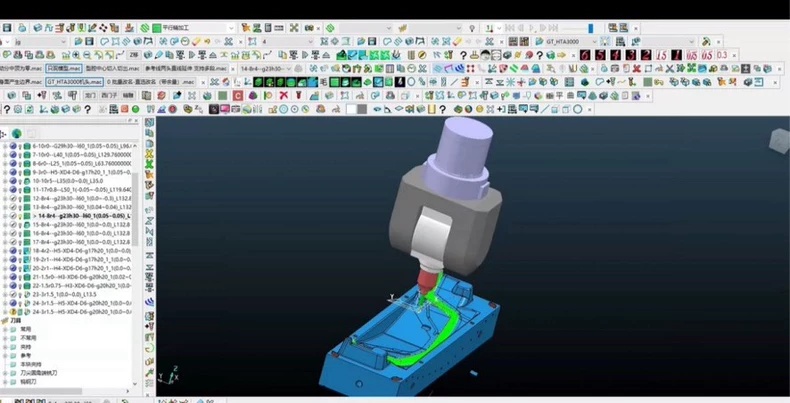Click the red X delete icon in toolbar
The image size is (790, 403).
[x=284, y=95]
